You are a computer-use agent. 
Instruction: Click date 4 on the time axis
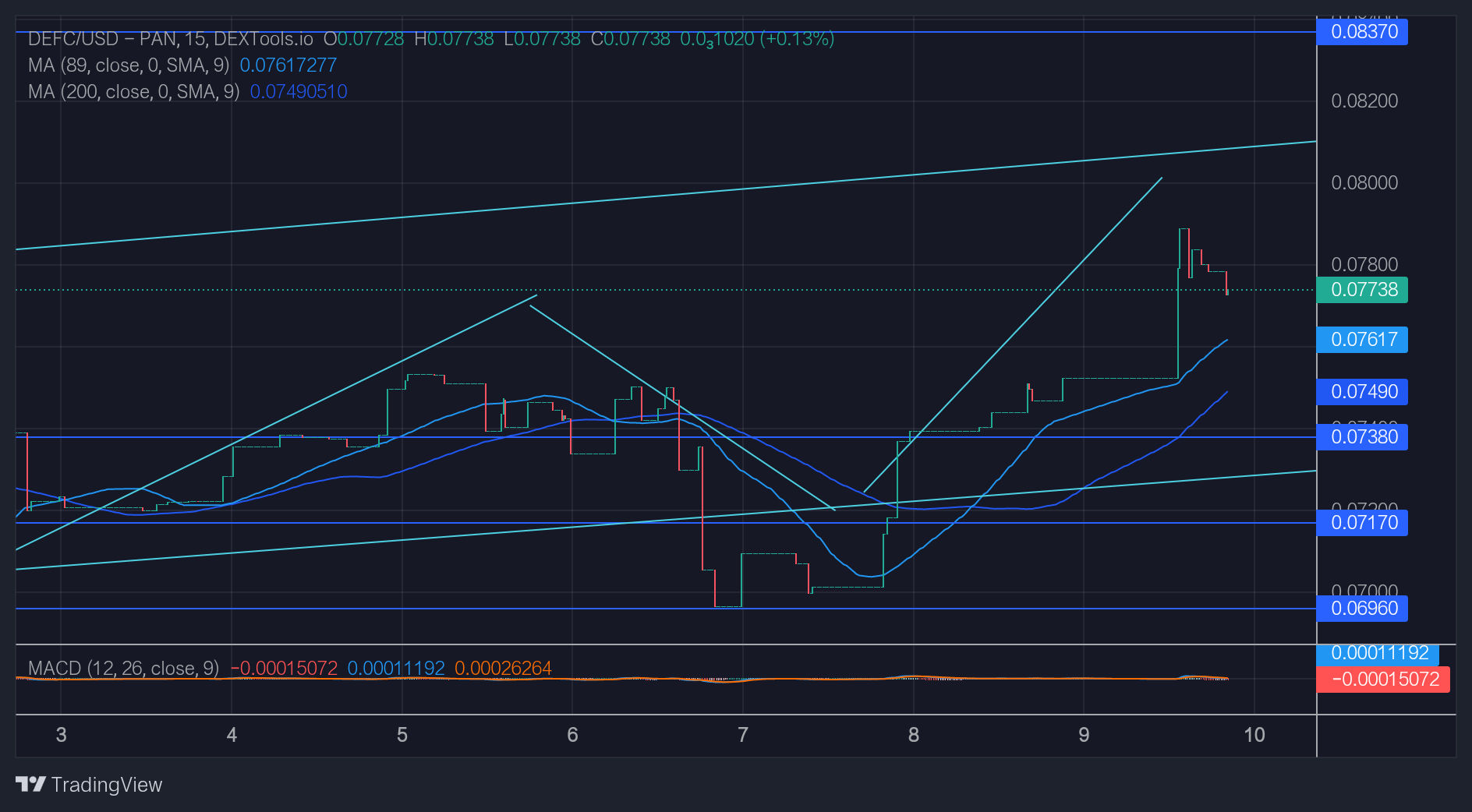click(232, 735)
